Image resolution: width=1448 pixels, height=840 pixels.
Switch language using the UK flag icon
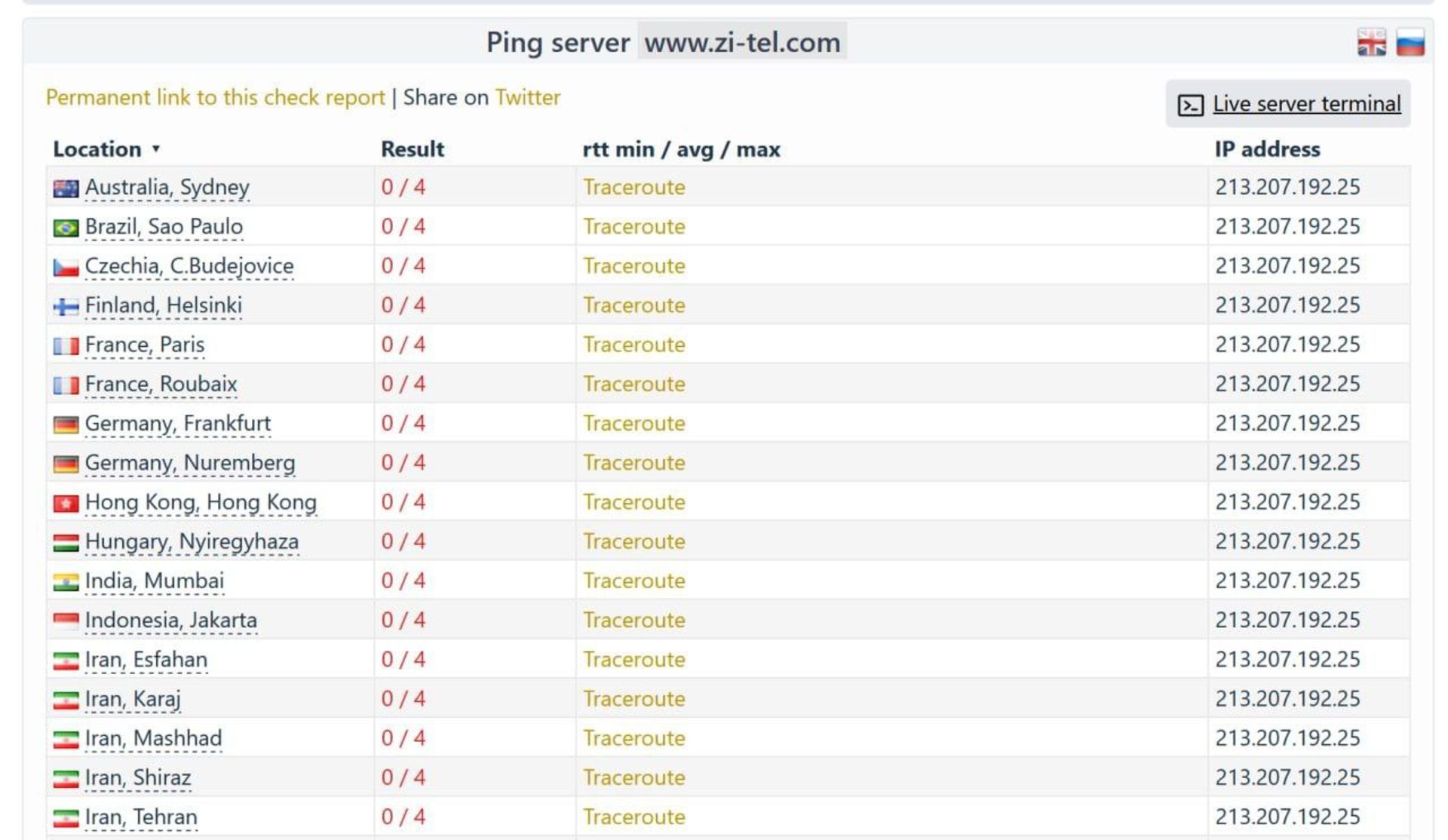[1371, 42]
